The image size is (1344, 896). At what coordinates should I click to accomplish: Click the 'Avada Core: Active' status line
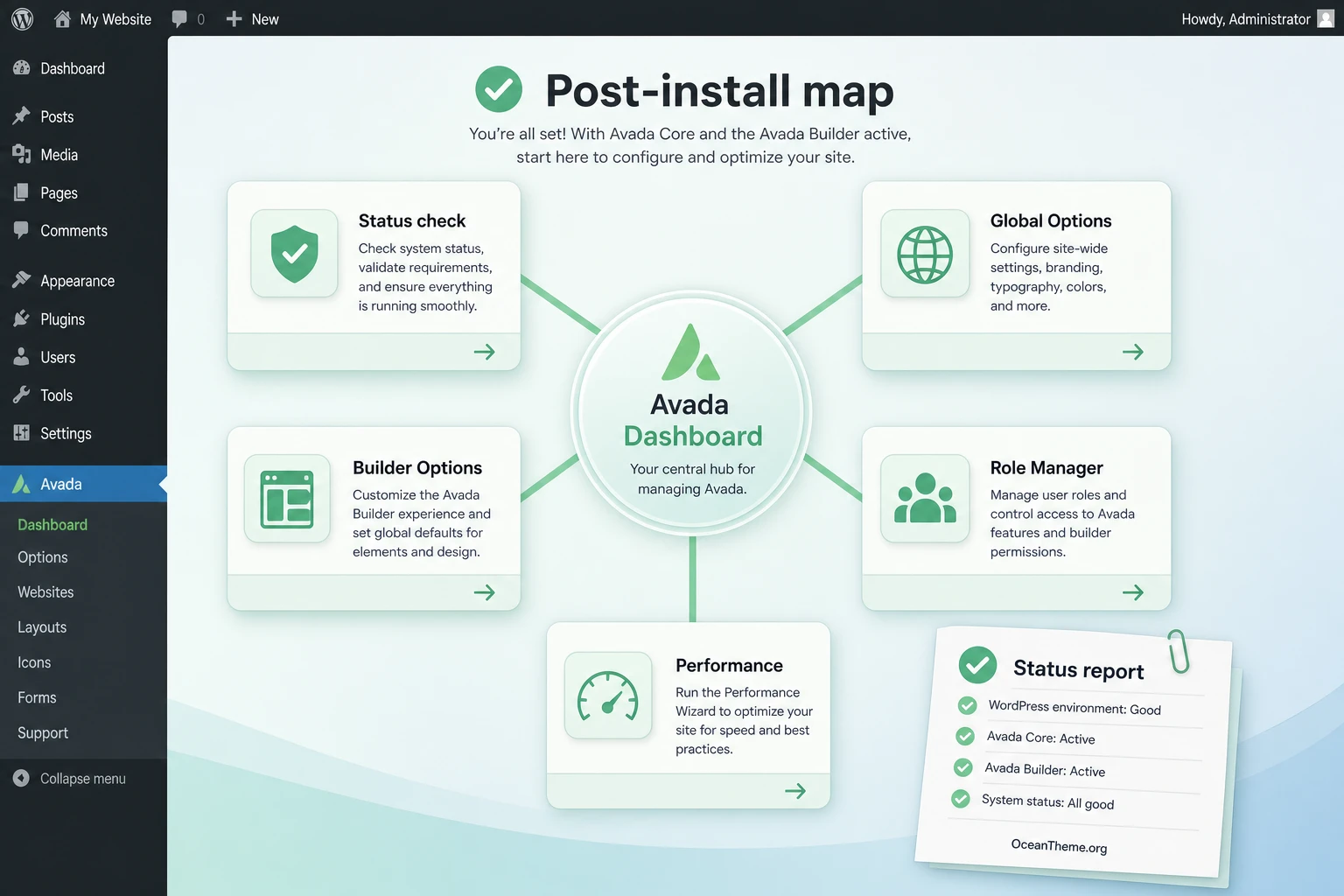click(x=1040, y=738)
